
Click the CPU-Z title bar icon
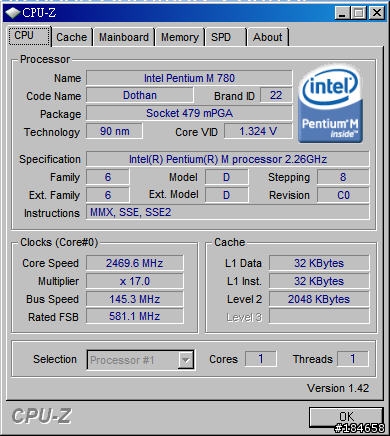[13, 13]
